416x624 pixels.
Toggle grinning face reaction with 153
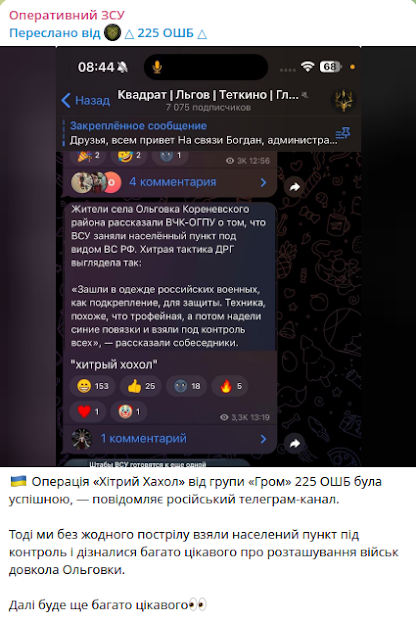[x=93, y=386]
